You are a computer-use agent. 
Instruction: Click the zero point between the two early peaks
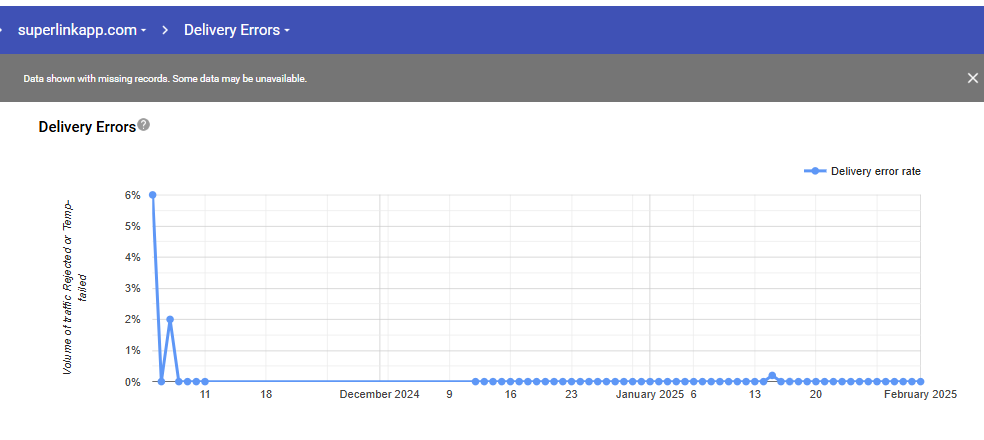pyautogui.click(x=161, y=382)
